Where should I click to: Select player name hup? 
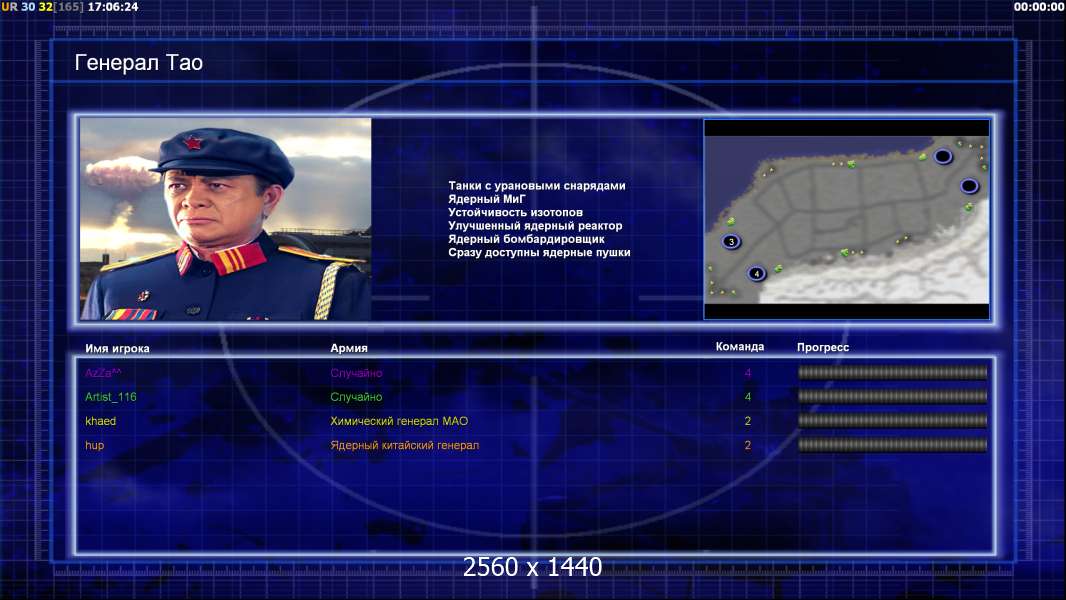pos(94,446)
